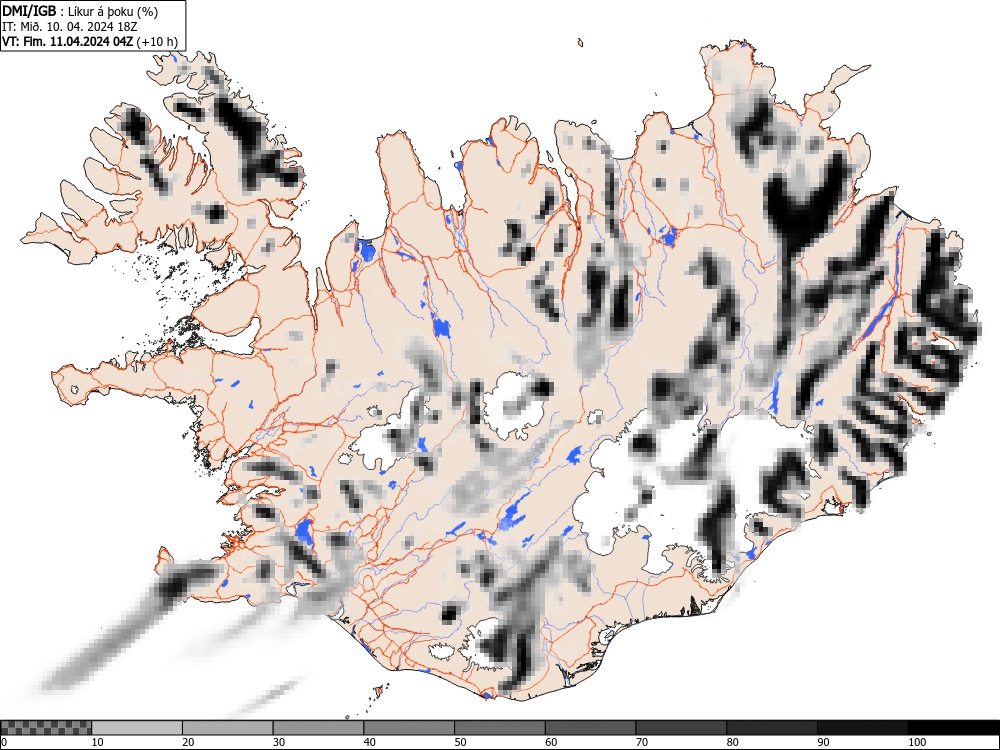Click the legend label '70'

click(642, 742)
